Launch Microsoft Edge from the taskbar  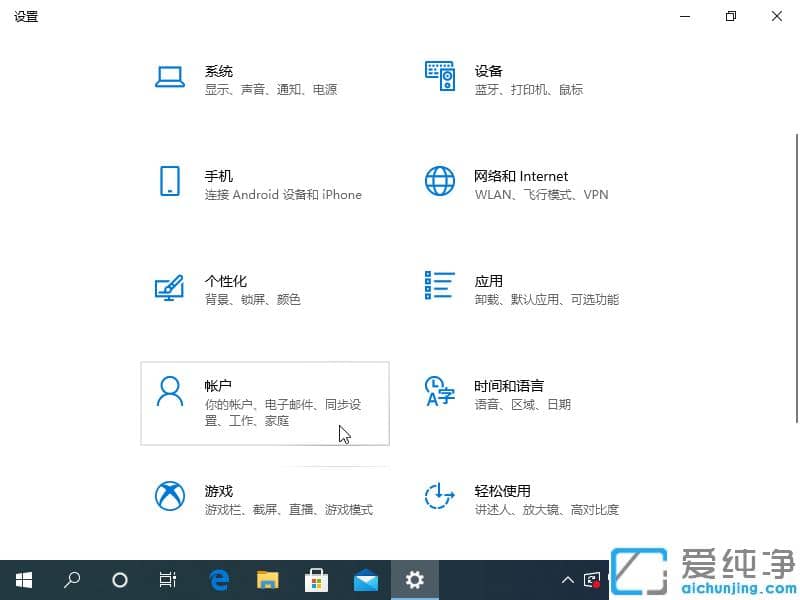pyautogui.click(x=219, y=580)
